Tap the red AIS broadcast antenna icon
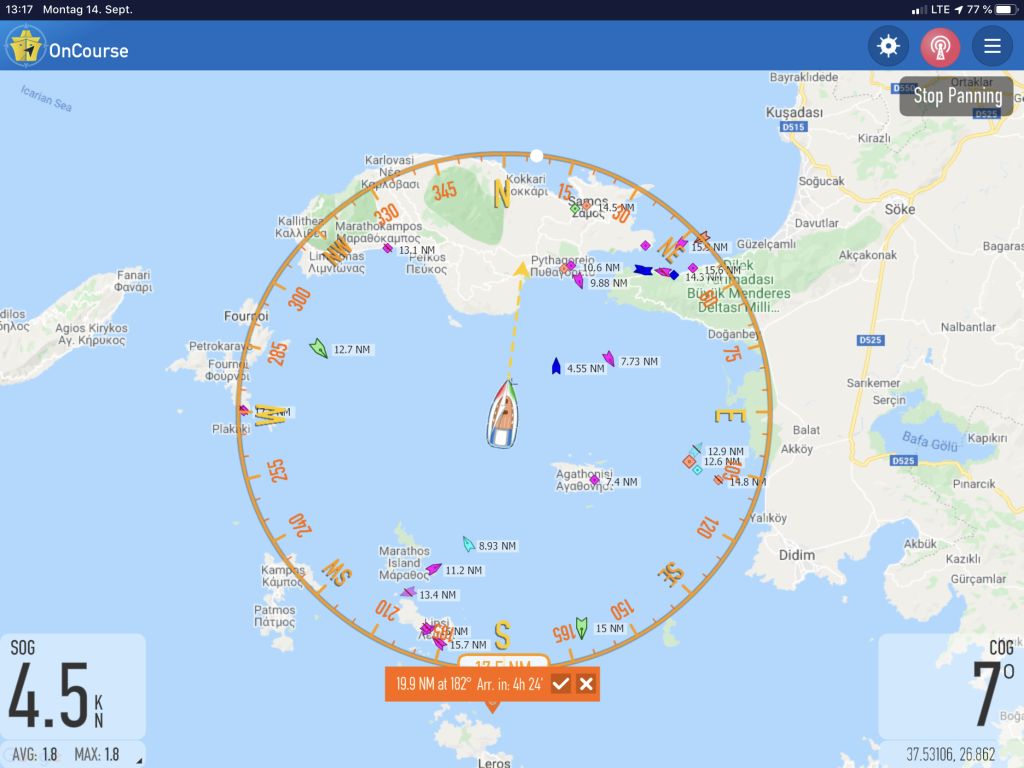Image resolution: width=1024 pixels, height=768 pixels. coord(940,46)
